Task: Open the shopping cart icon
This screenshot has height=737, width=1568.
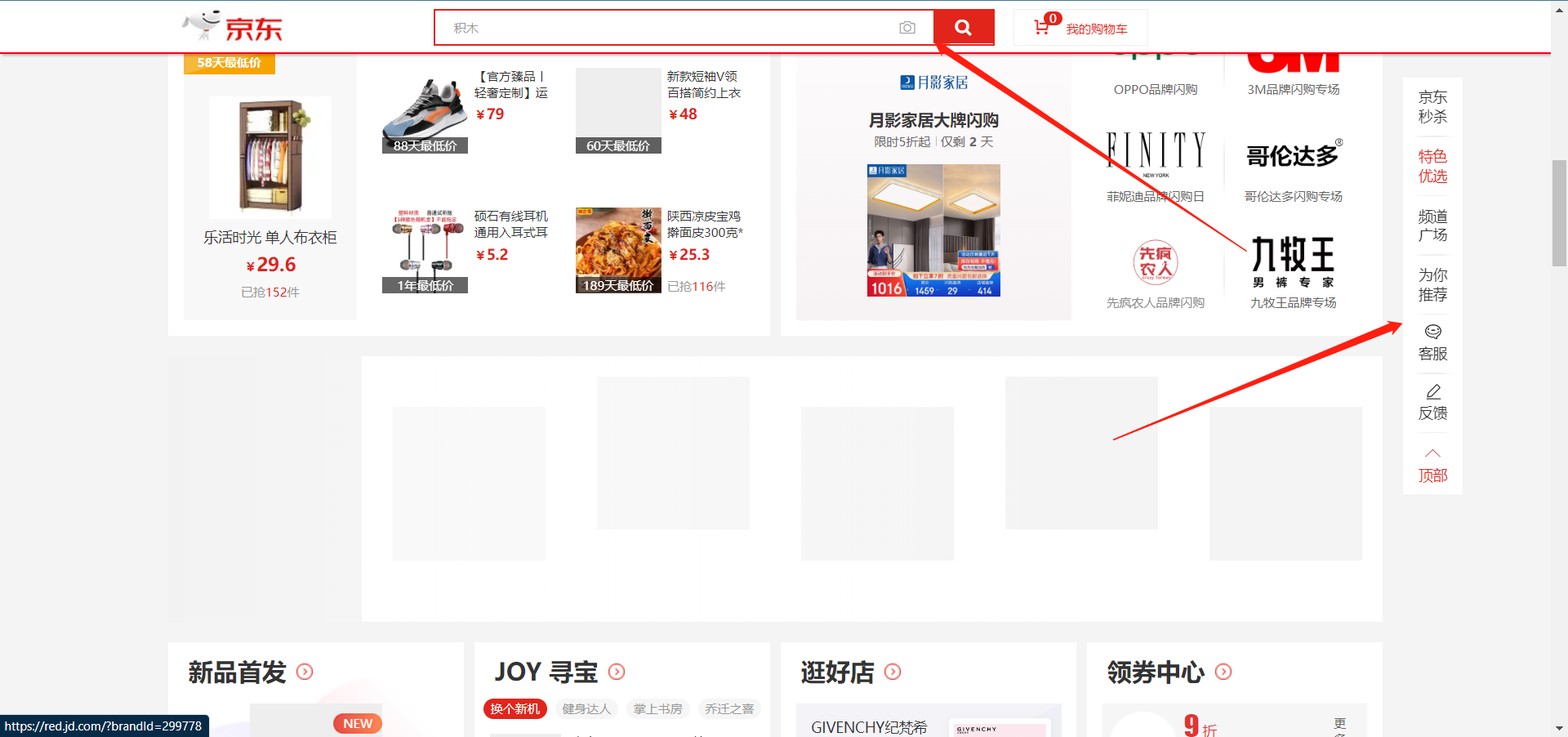Action: coord(1042,27)
